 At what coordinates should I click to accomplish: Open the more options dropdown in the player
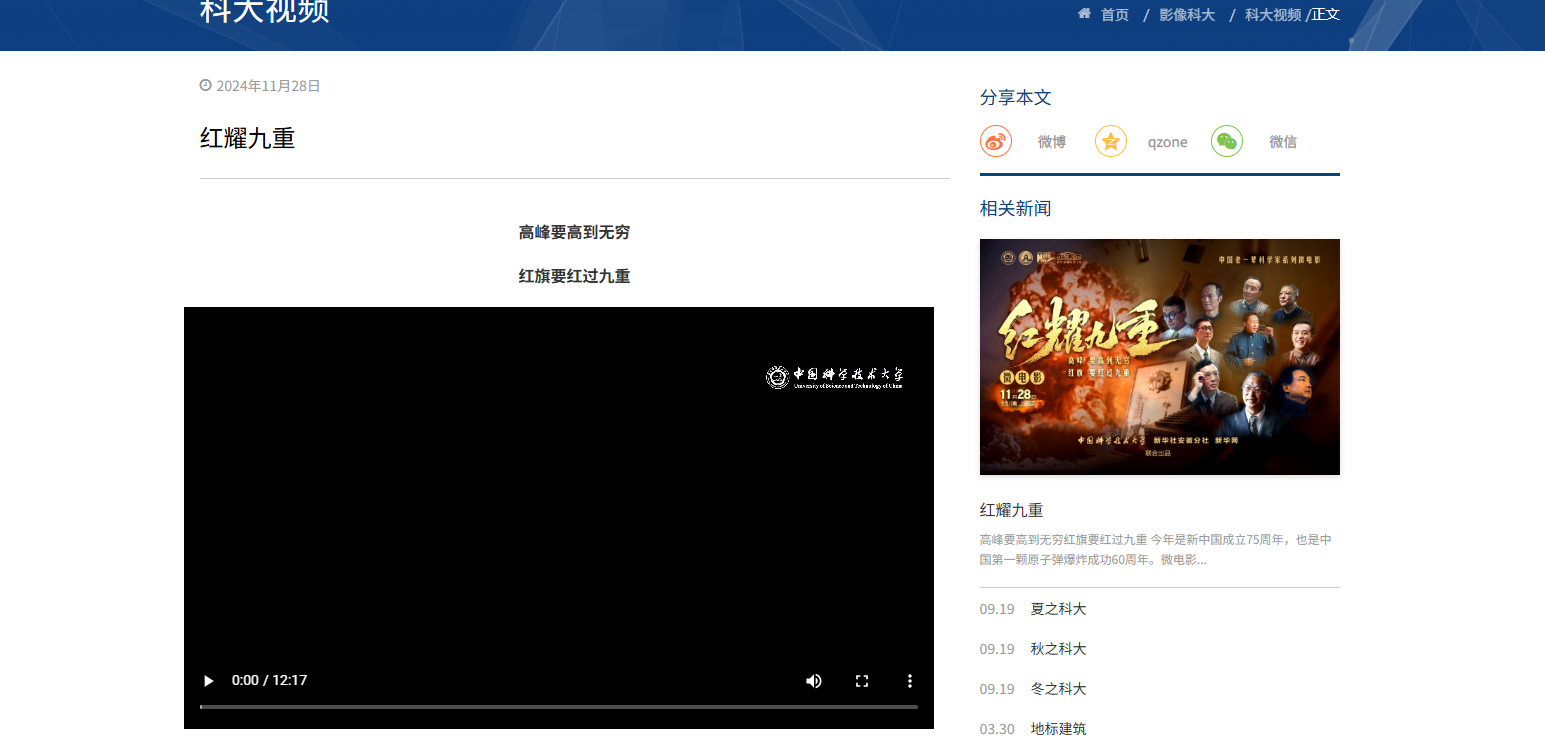pos(909,680)
